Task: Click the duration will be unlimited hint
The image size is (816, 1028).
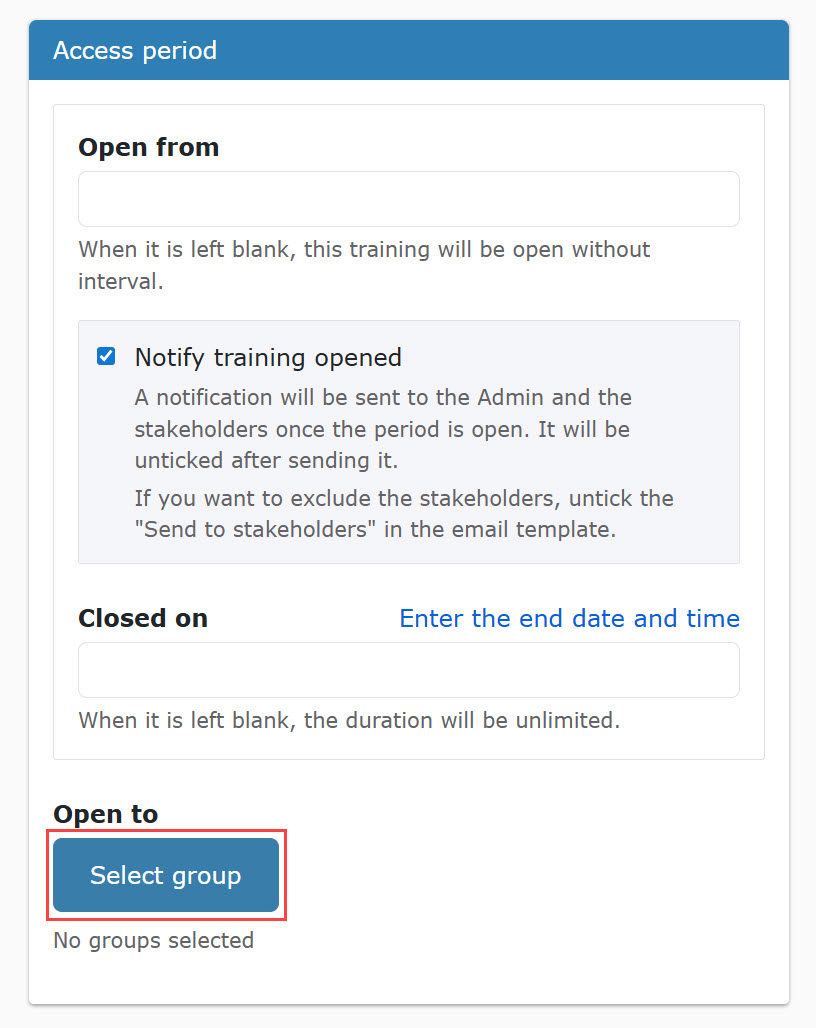Action: (349, 721)
